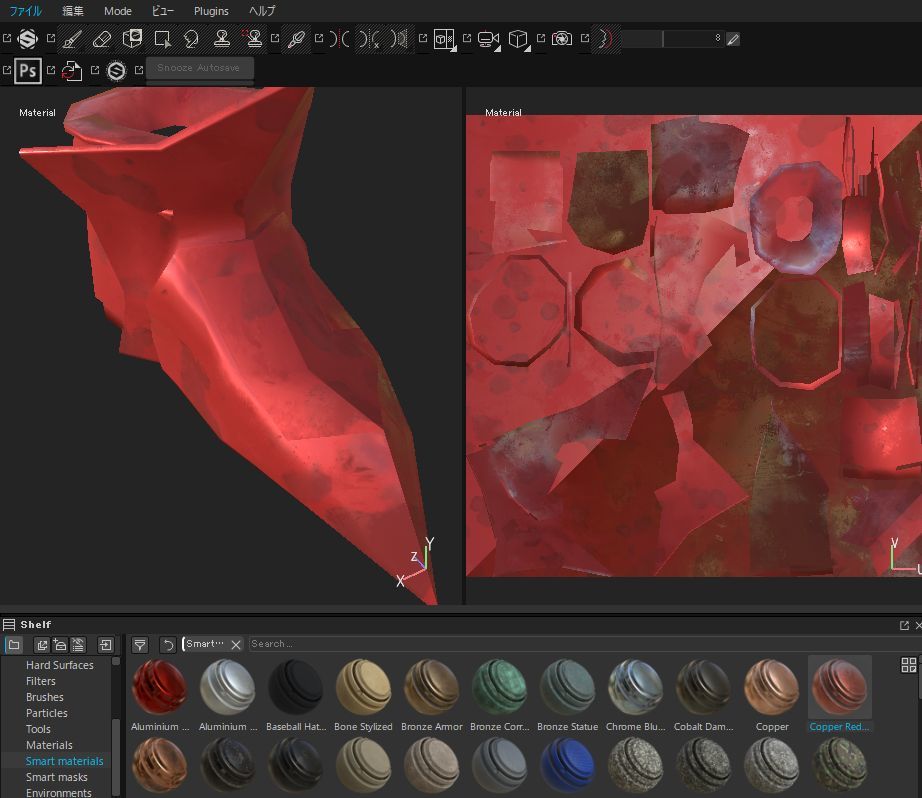Click the shelf Search field

pyautogui.click(x=582, y=644)
